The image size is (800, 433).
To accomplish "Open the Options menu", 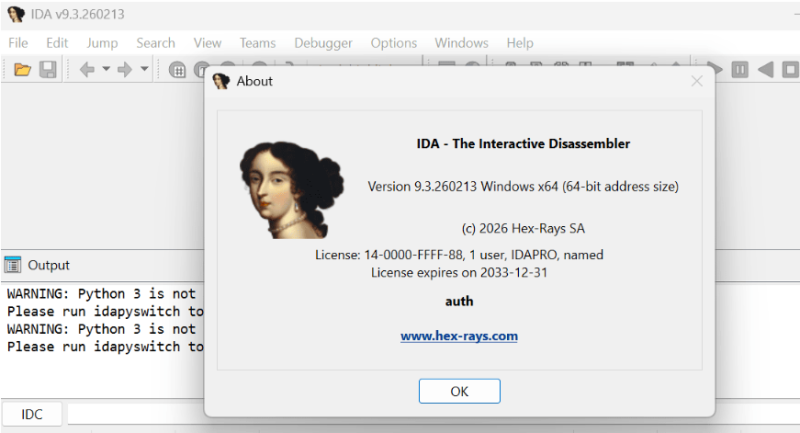I will pyautogui.click(x=393, y=43).
